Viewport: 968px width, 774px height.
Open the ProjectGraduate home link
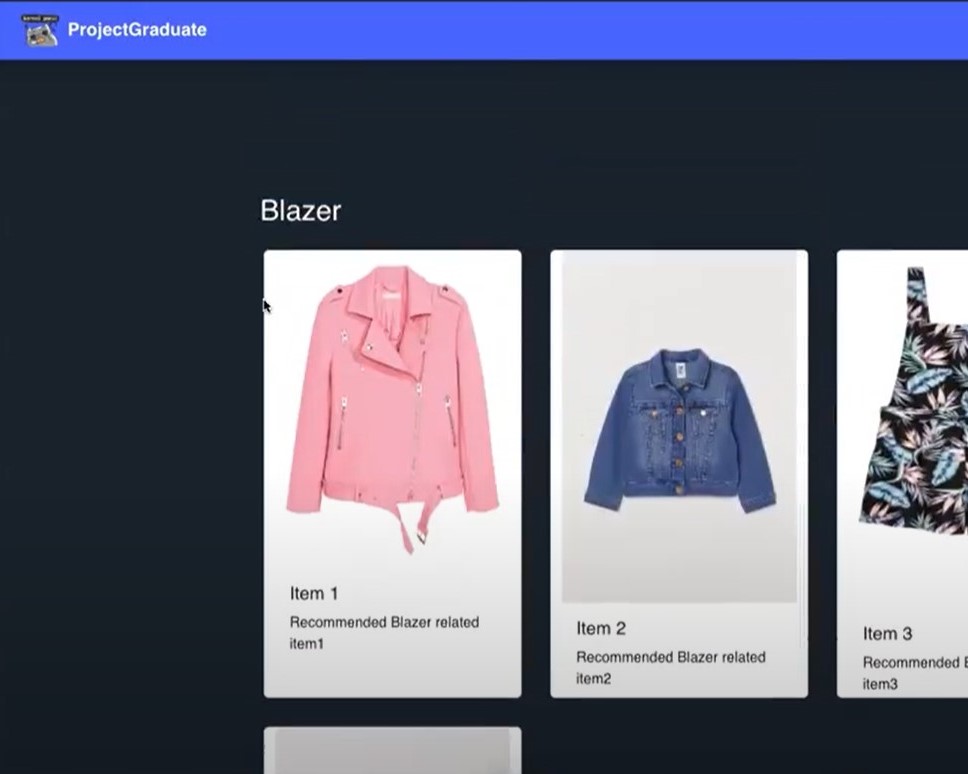[137, 30]
